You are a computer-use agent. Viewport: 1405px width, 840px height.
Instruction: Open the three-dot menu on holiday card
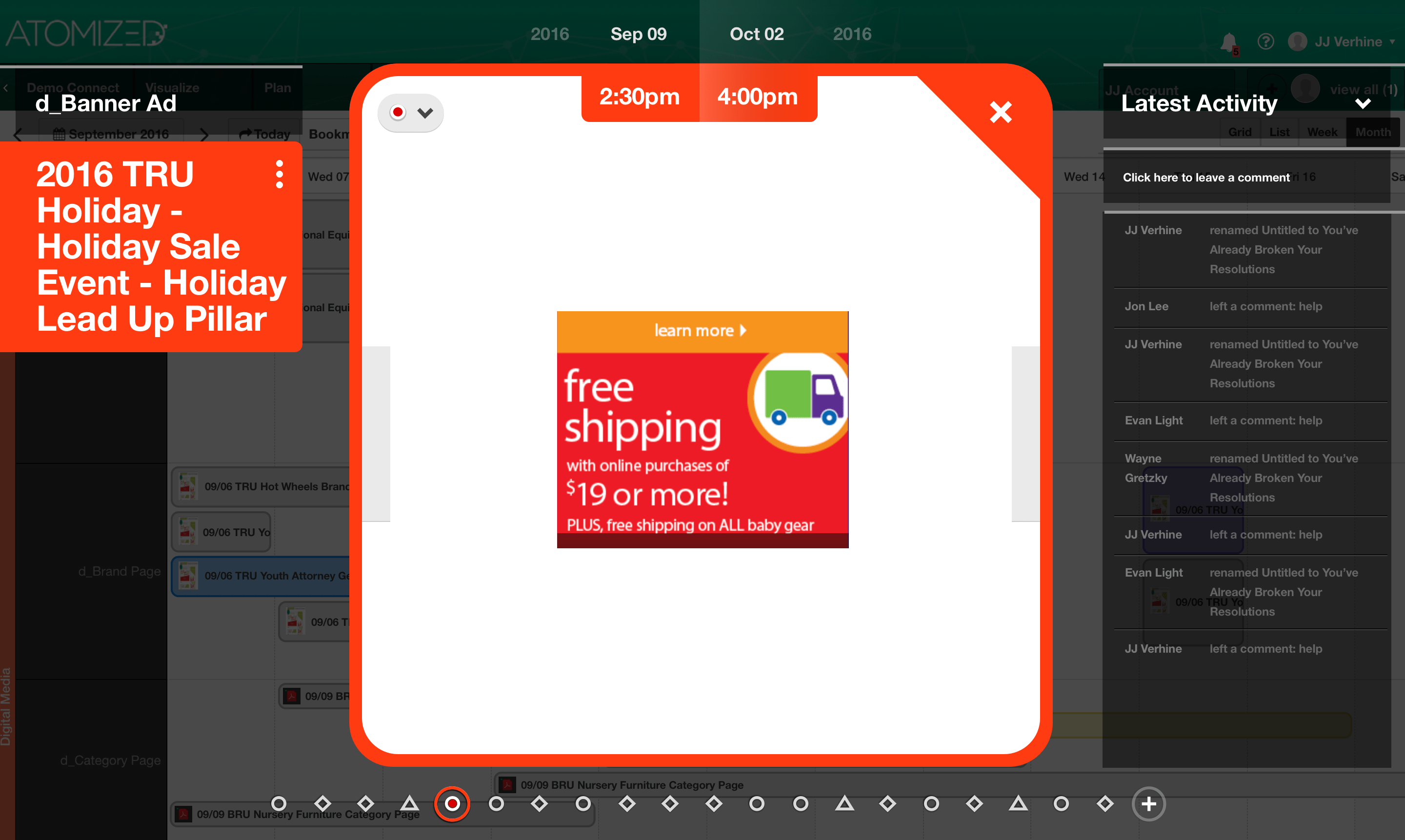(x=279, y=174)
